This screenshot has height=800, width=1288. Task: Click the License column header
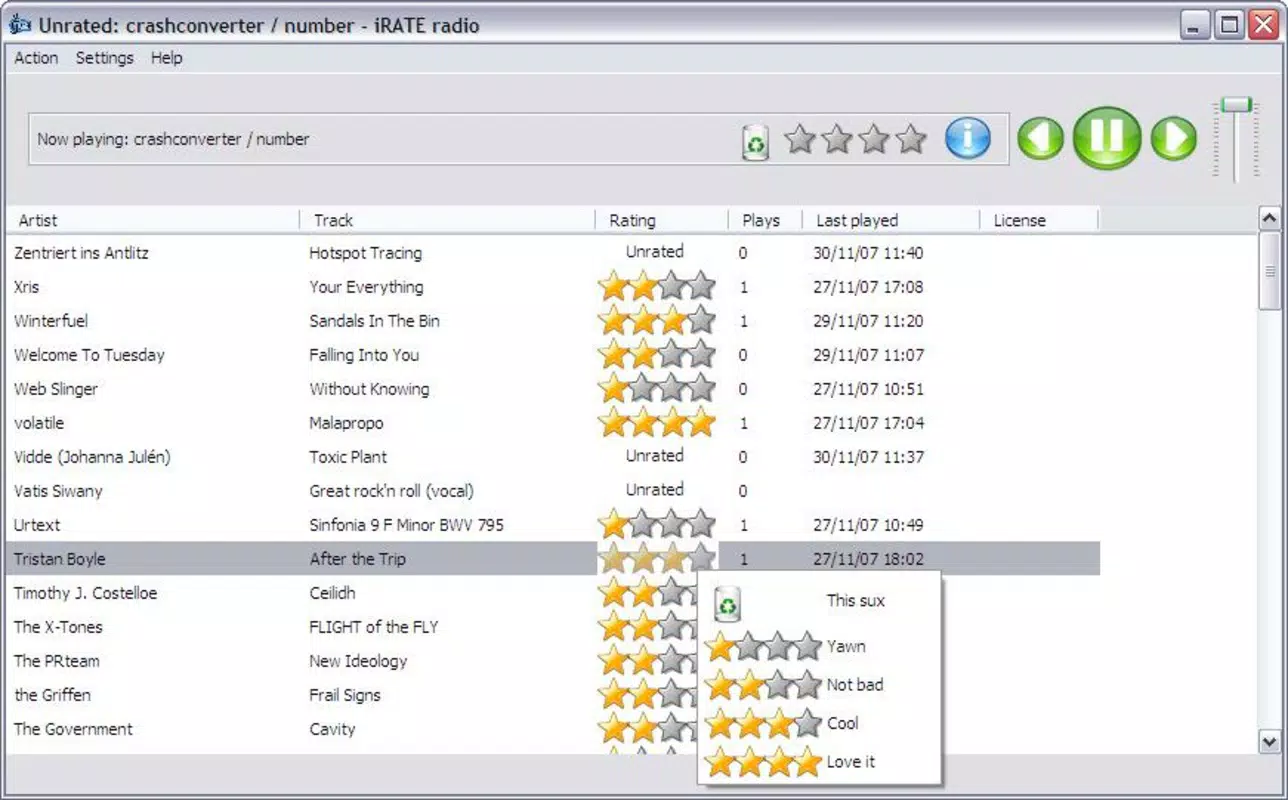click(1039, 220)
